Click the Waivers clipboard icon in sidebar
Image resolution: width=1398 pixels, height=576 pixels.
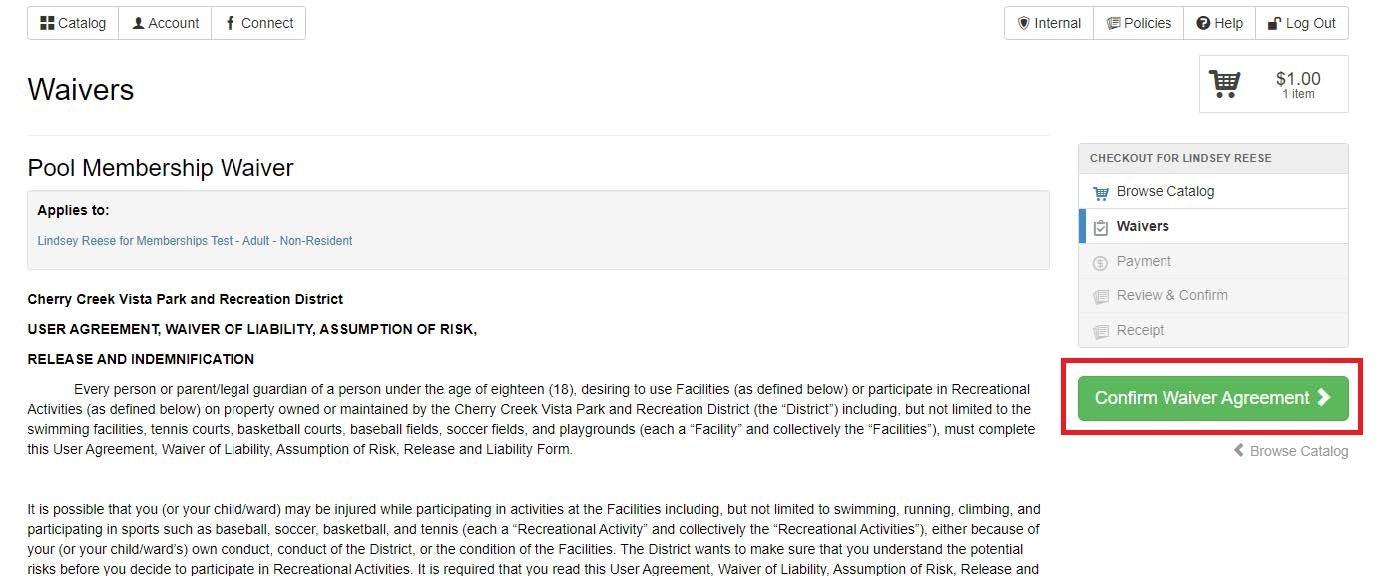point(1101,227)
